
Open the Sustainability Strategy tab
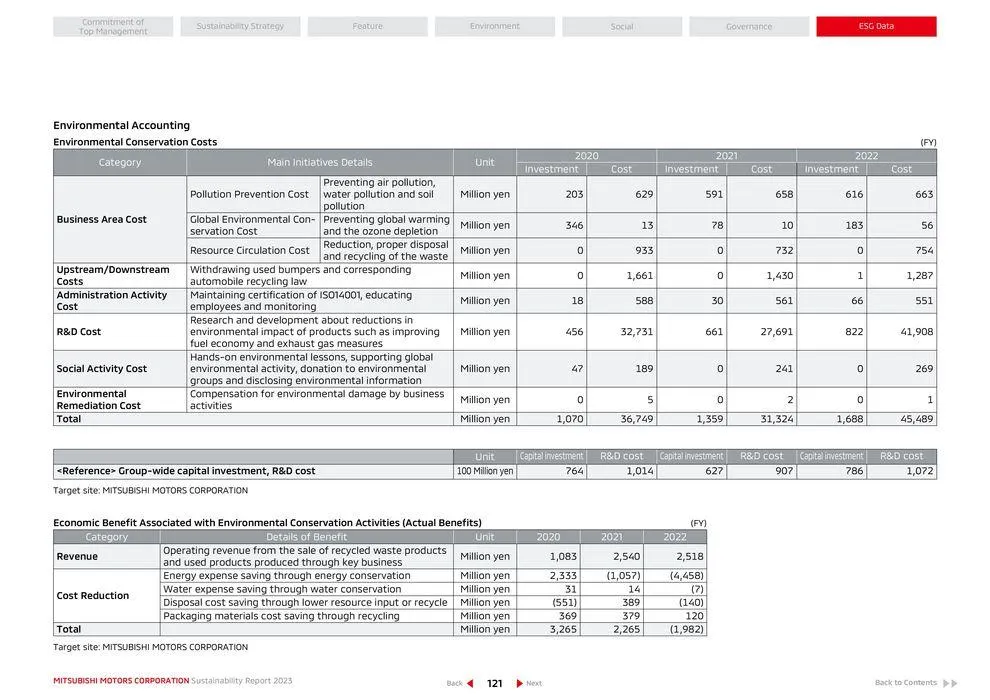pyautogui.click(x=240, y=26)
